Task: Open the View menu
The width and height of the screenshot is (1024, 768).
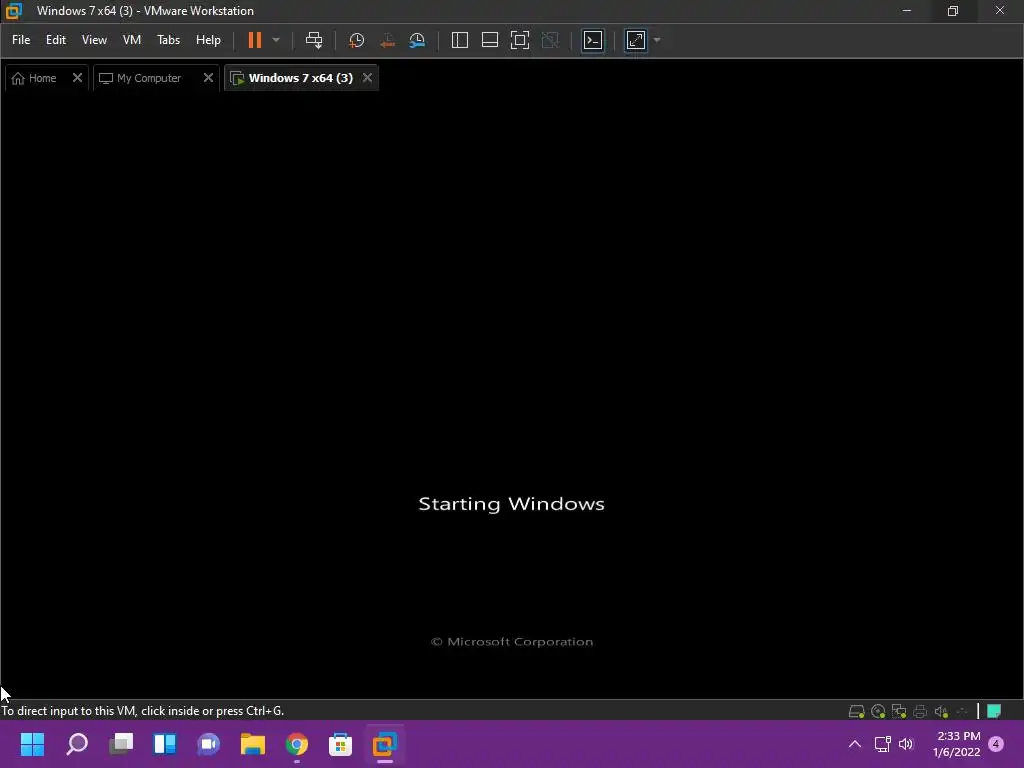Action: 94,40
